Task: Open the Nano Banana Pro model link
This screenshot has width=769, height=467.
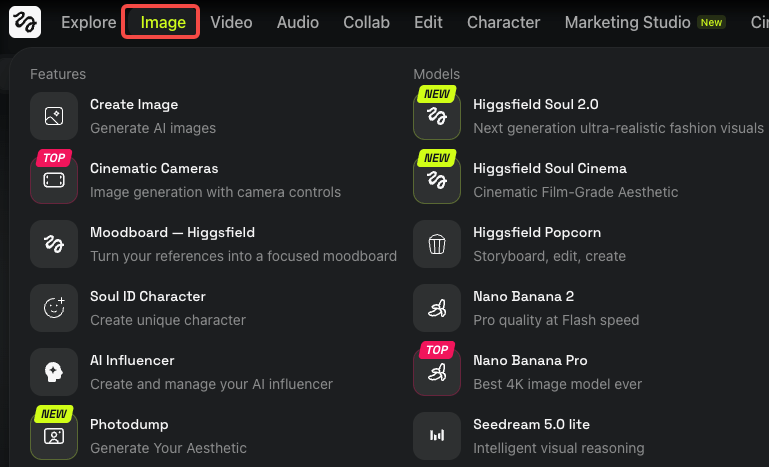Action: point(530,361)
